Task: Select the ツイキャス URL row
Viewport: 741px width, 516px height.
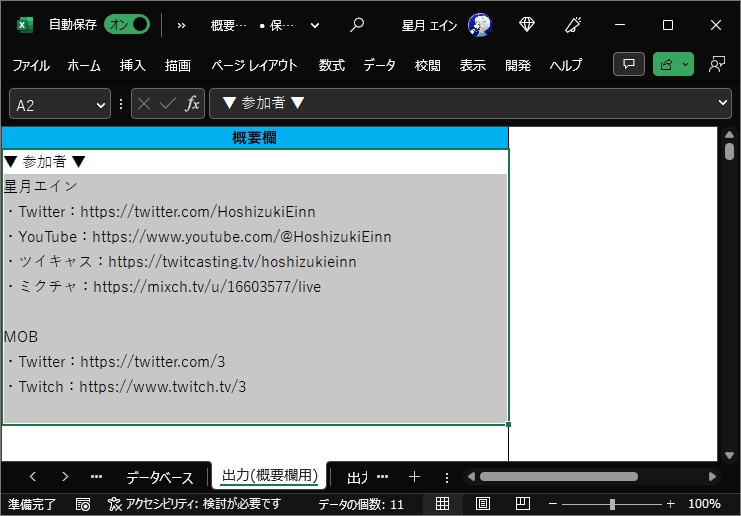Action: [255, 261]
